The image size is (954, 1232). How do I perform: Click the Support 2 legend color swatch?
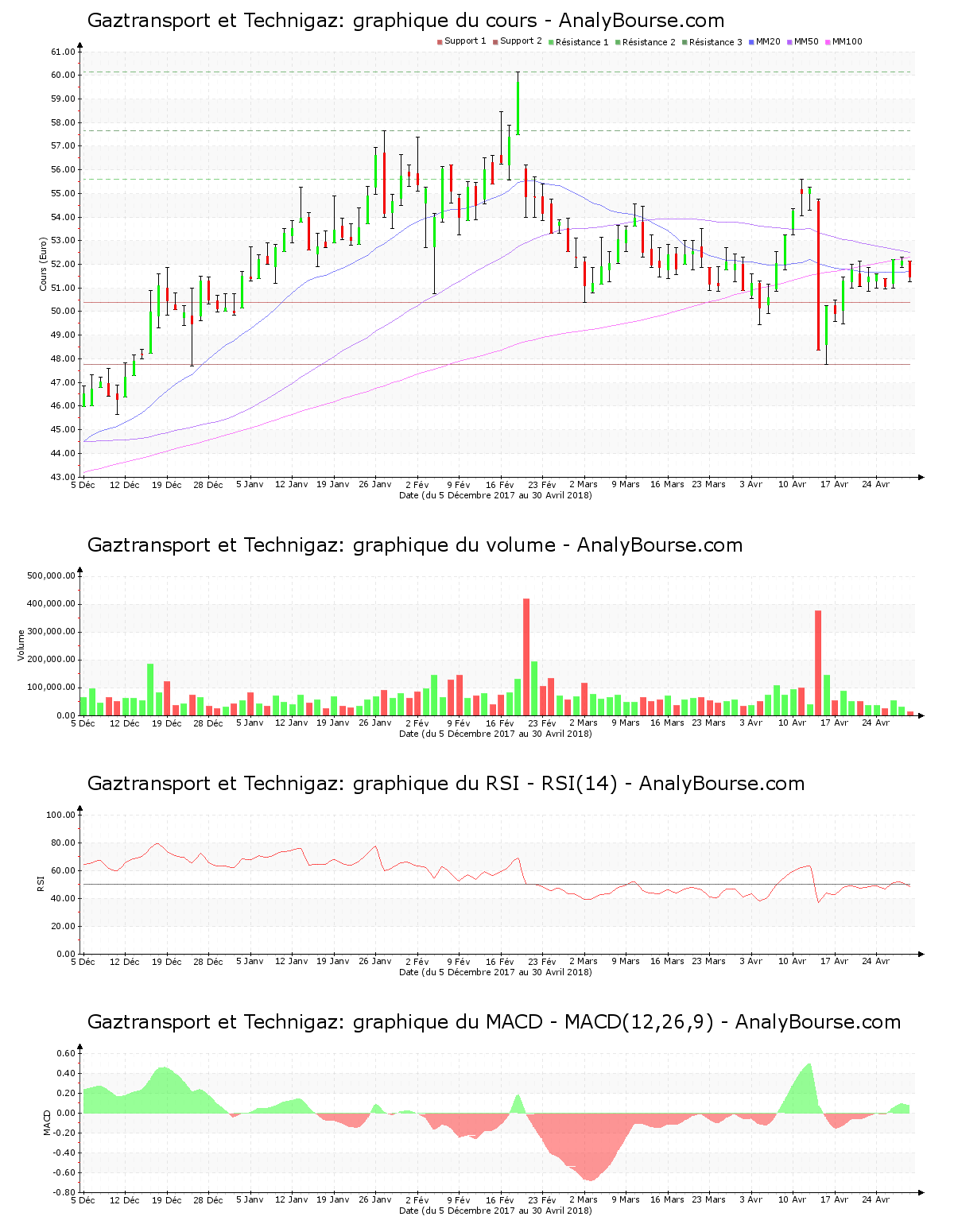[495, 42]
